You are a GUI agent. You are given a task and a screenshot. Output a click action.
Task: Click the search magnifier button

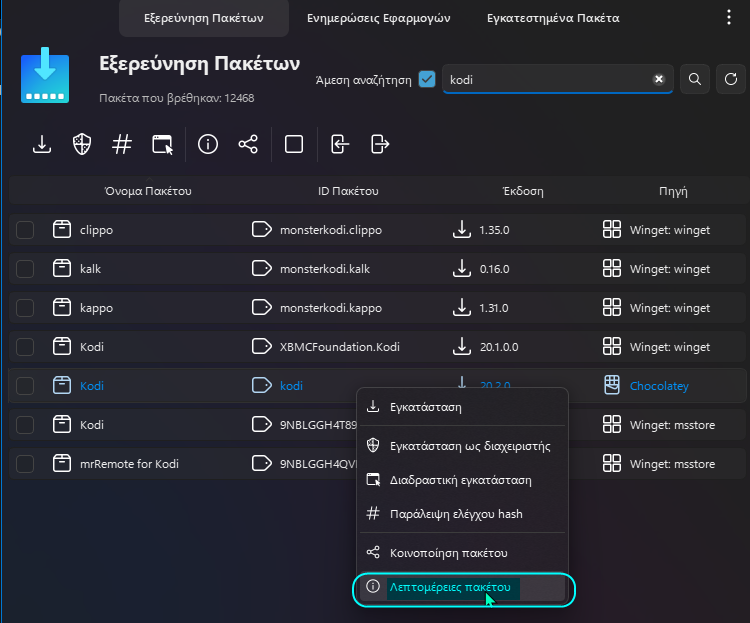pos(695,79)
